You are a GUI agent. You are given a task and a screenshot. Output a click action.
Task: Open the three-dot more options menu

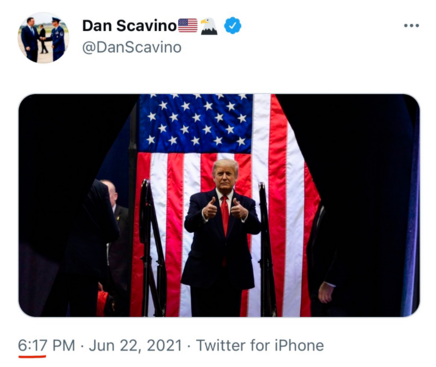click(411, 26)
